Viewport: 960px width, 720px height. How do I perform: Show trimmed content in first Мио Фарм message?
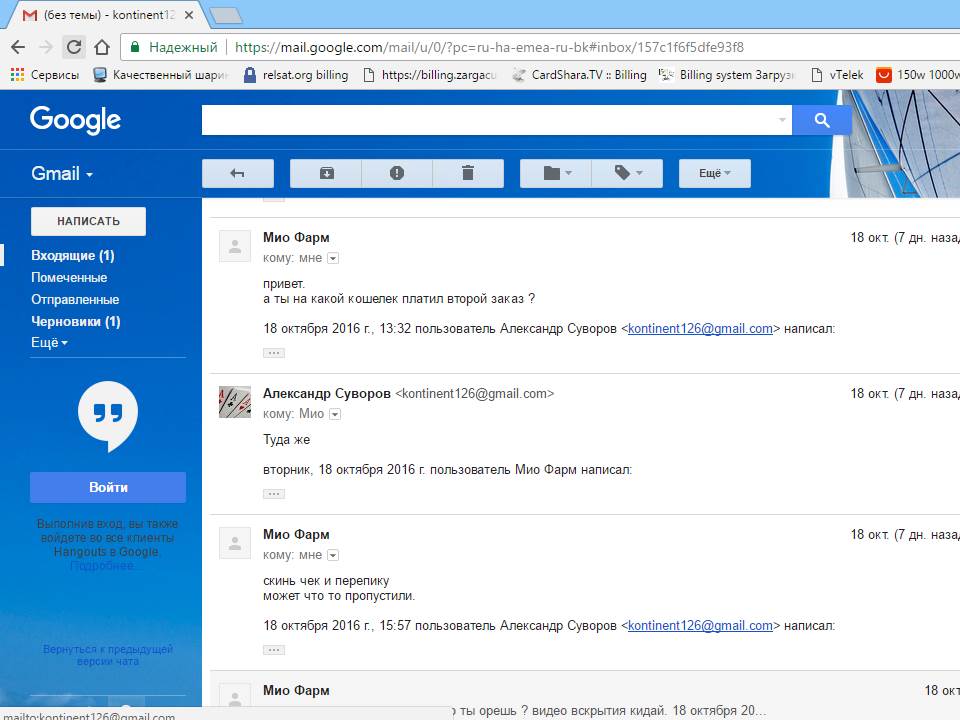(274, 353)
